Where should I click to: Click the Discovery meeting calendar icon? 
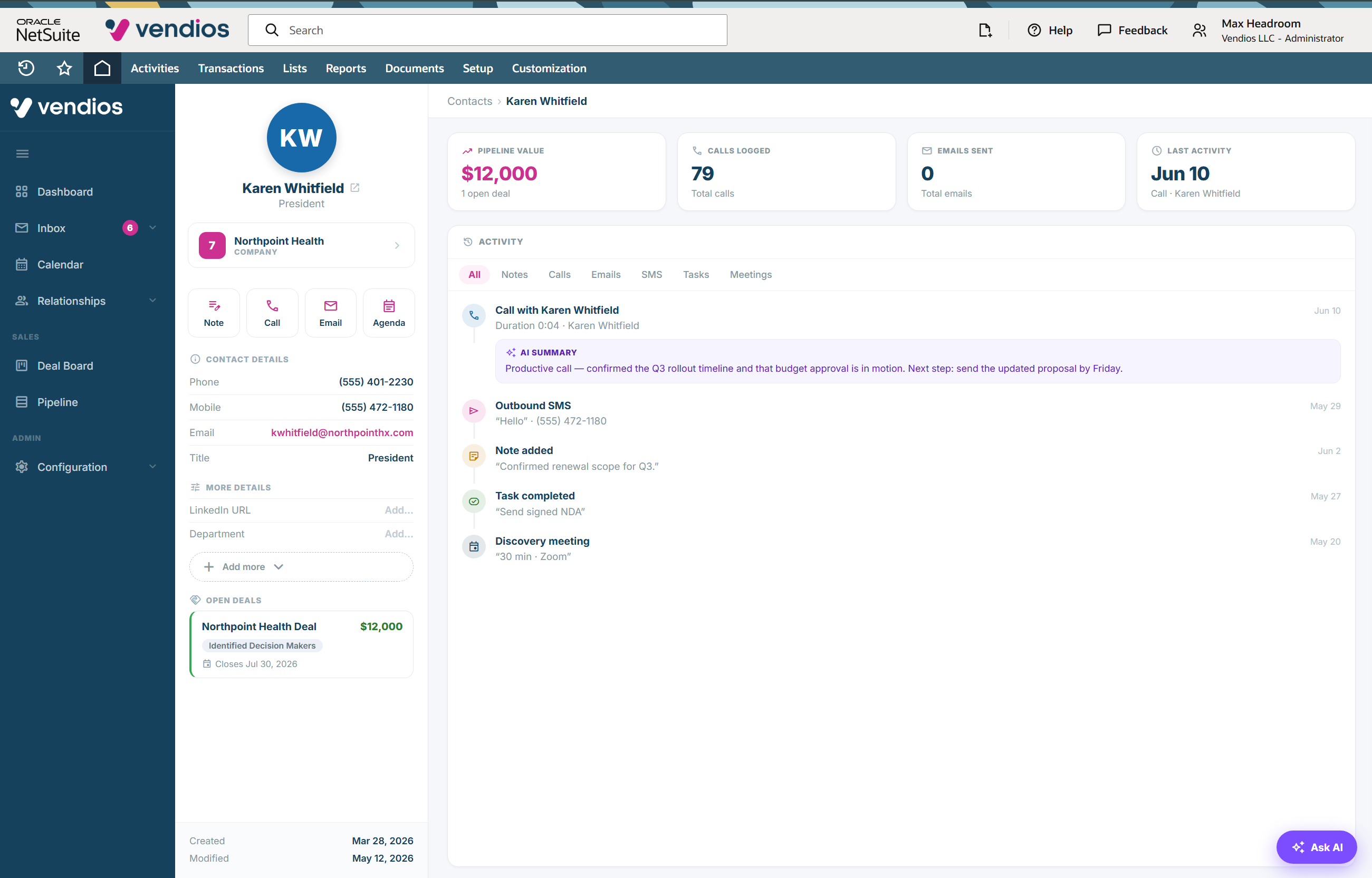(474, 547)
